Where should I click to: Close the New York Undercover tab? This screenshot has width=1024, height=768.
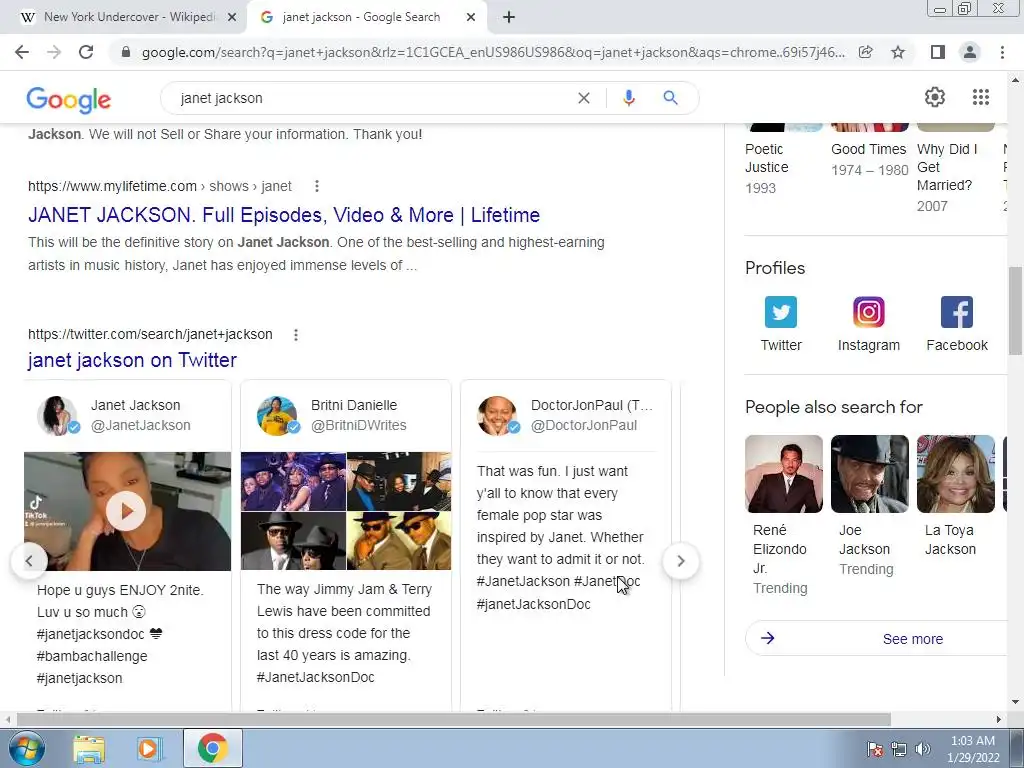[232, 18]
